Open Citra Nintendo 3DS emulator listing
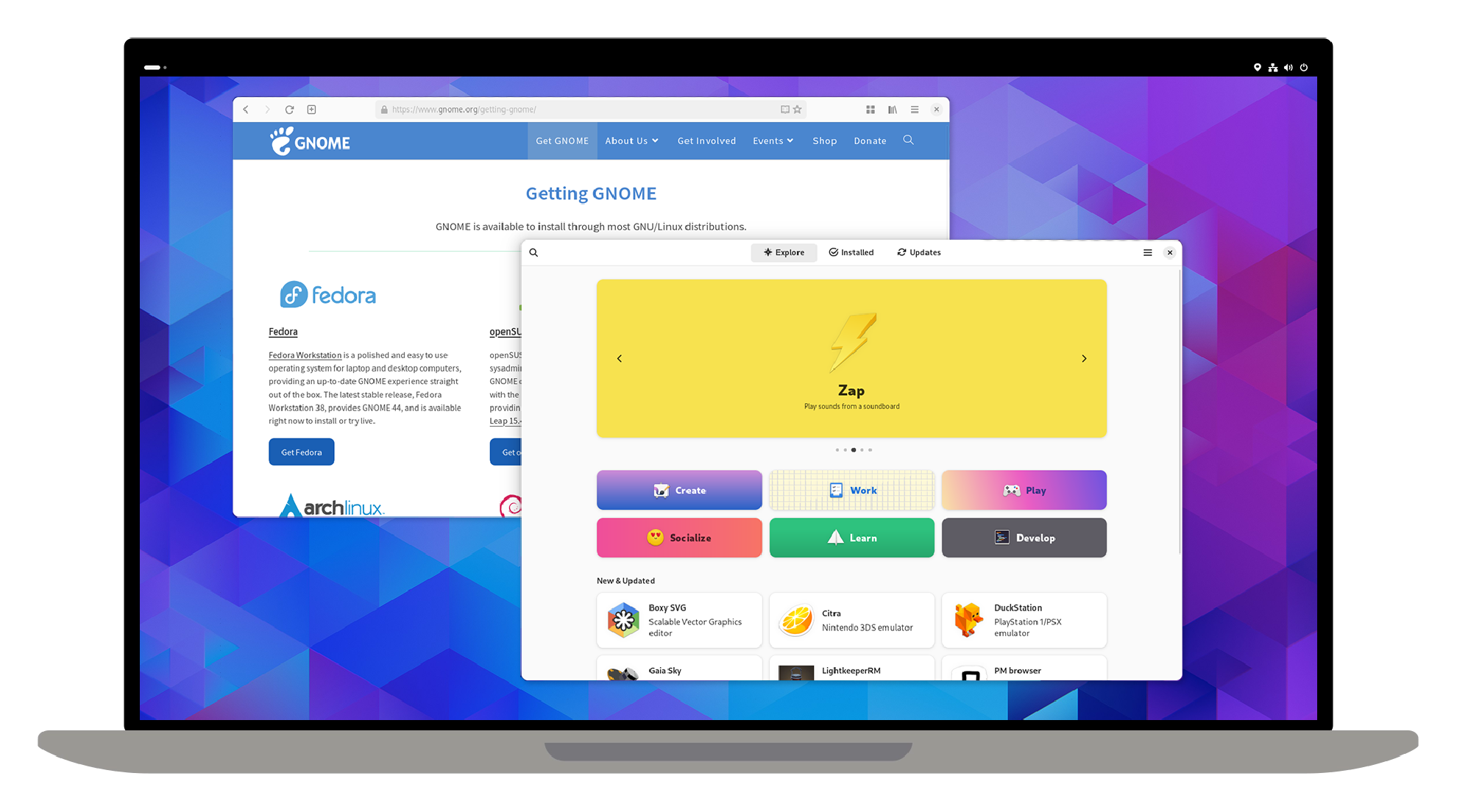Screen dimensions: 1457x812 point(851,619)
